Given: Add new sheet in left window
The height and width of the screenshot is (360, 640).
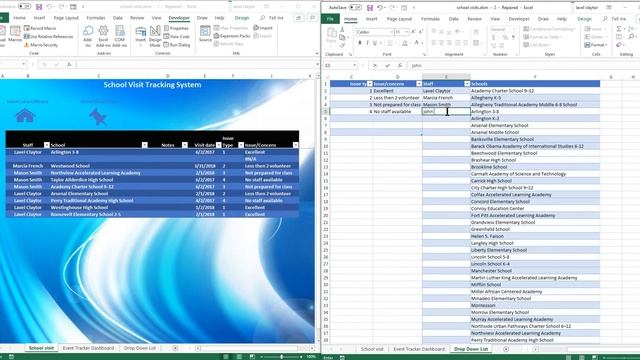Looking at the screenshot, I should point(176,348).
